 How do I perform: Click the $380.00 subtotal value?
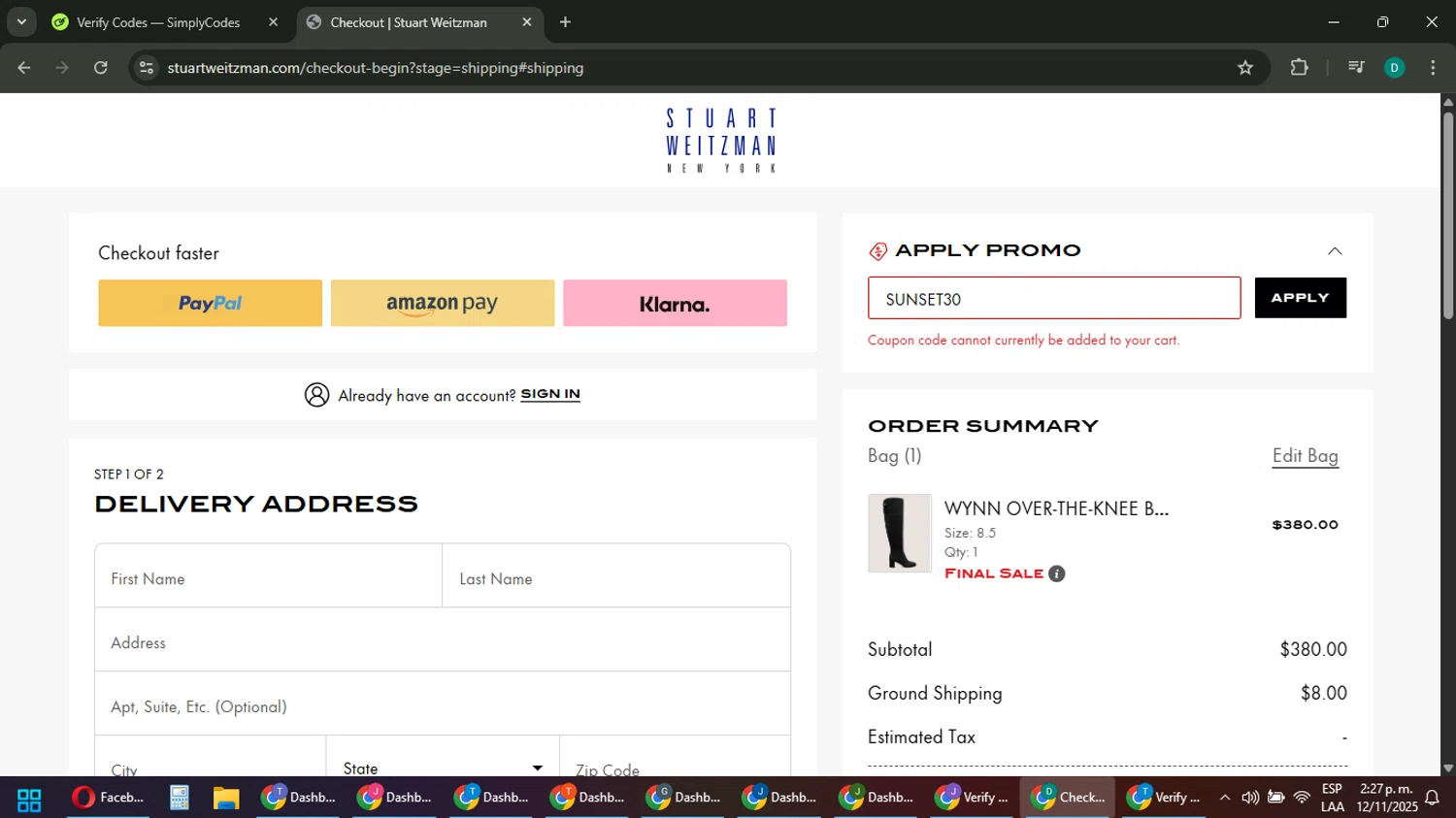coord(1313,649)
